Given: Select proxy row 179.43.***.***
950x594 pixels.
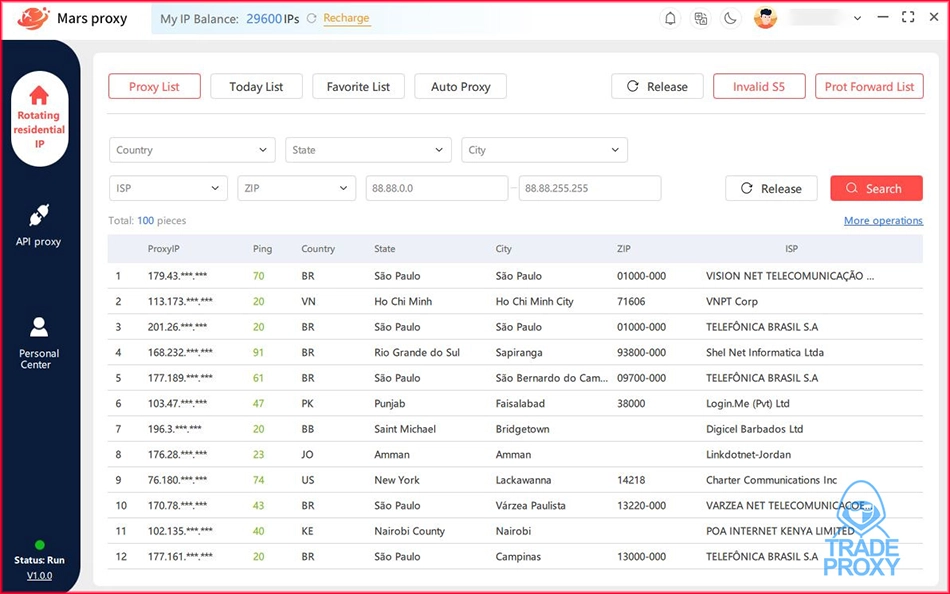Looking at the screenshot, I should 515,276.
